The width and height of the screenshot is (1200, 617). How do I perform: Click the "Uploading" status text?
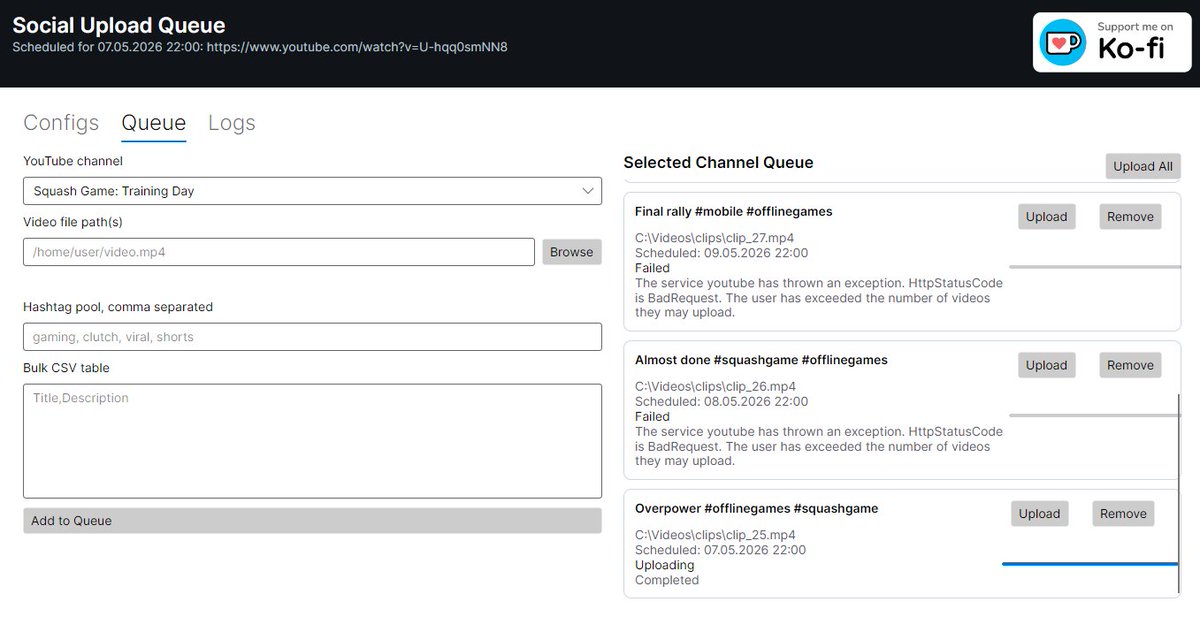click(665, 565)
